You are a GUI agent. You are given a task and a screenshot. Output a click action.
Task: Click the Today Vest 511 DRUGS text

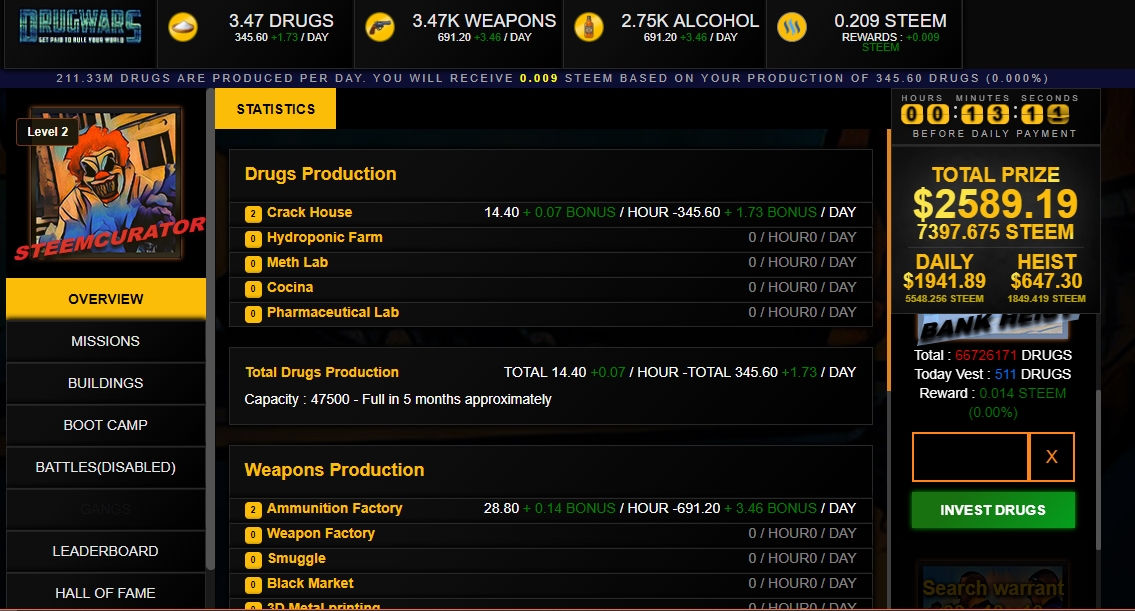[x=992, y=374]
